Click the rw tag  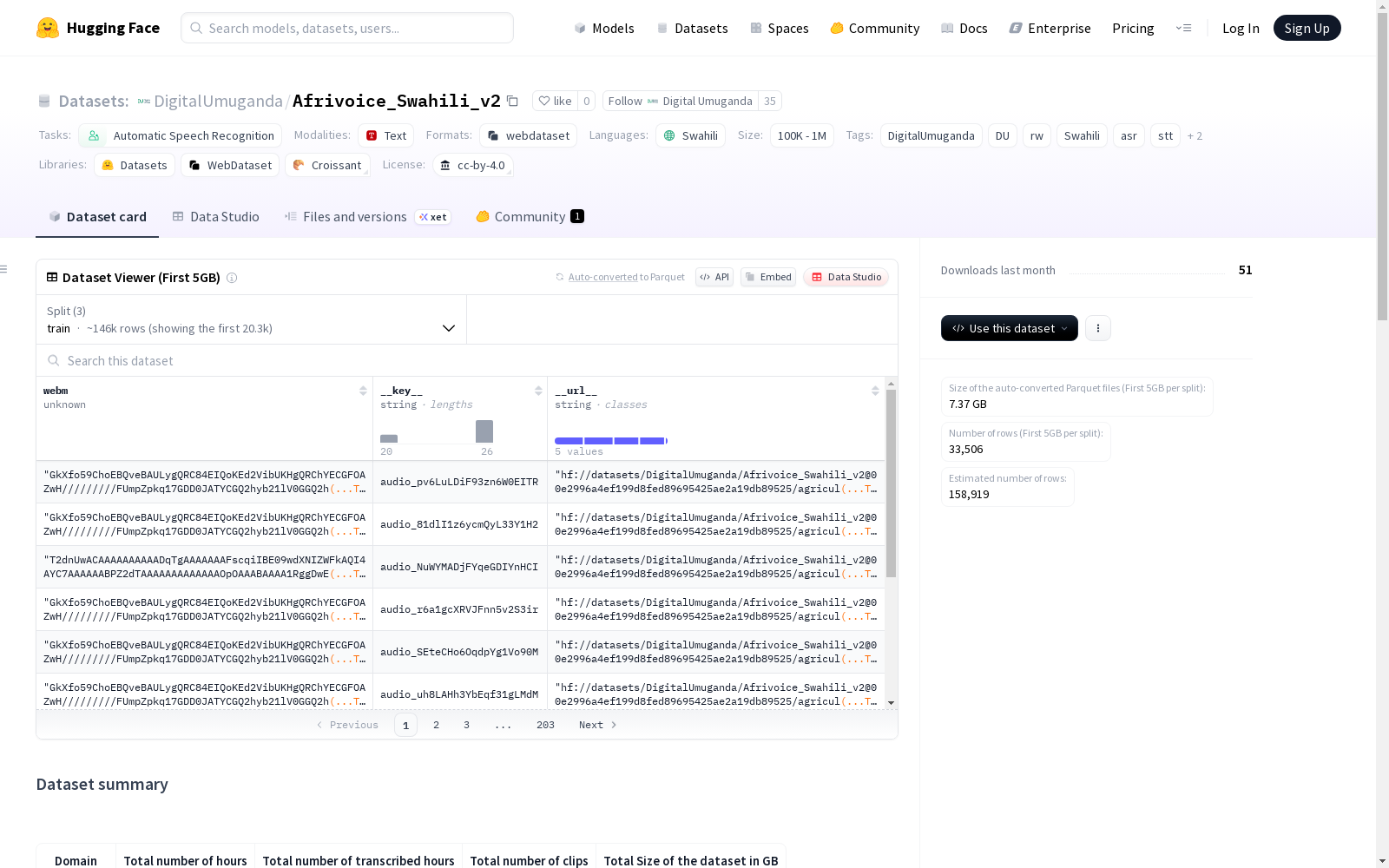1037,135
